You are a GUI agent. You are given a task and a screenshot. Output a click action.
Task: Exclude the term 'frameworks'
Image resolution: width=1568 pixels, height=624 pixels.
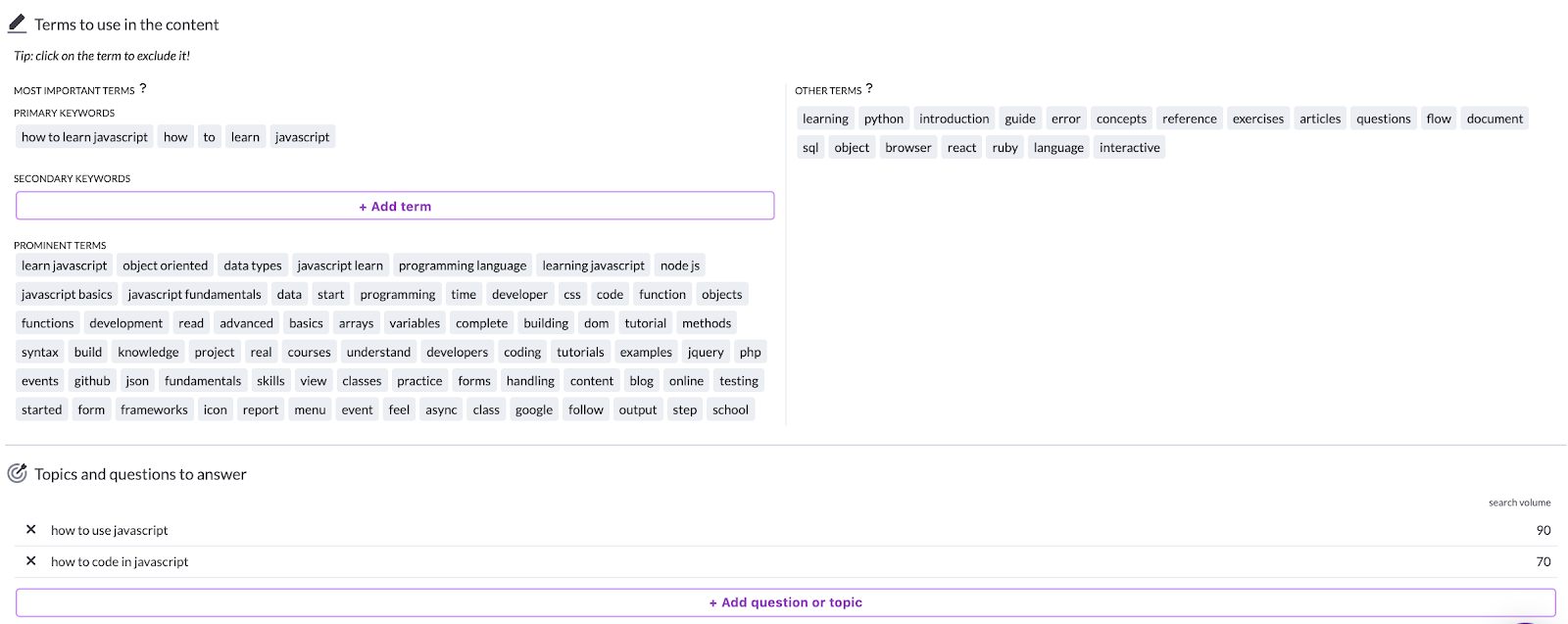point(154,409)
